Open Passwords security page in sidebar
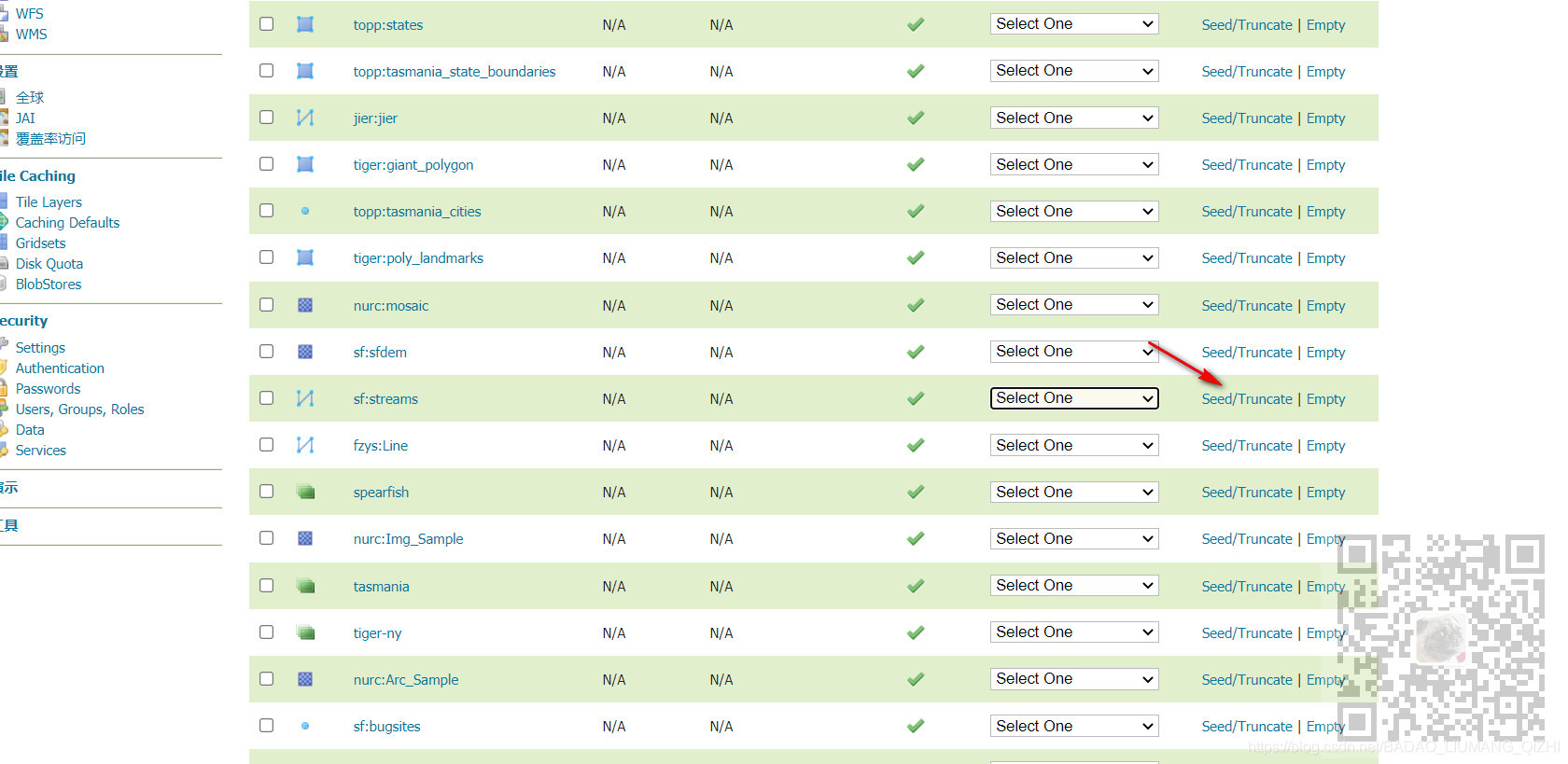This screenshot has height=764, width=1568. coord(48,388)
